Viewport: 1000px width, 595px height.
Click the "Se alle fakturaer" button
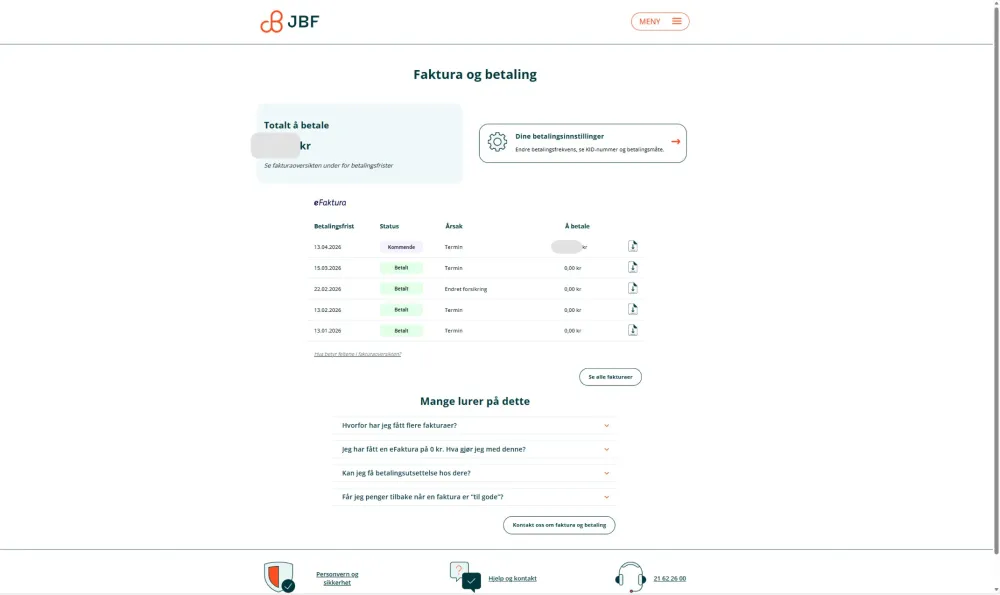(610, 377)
